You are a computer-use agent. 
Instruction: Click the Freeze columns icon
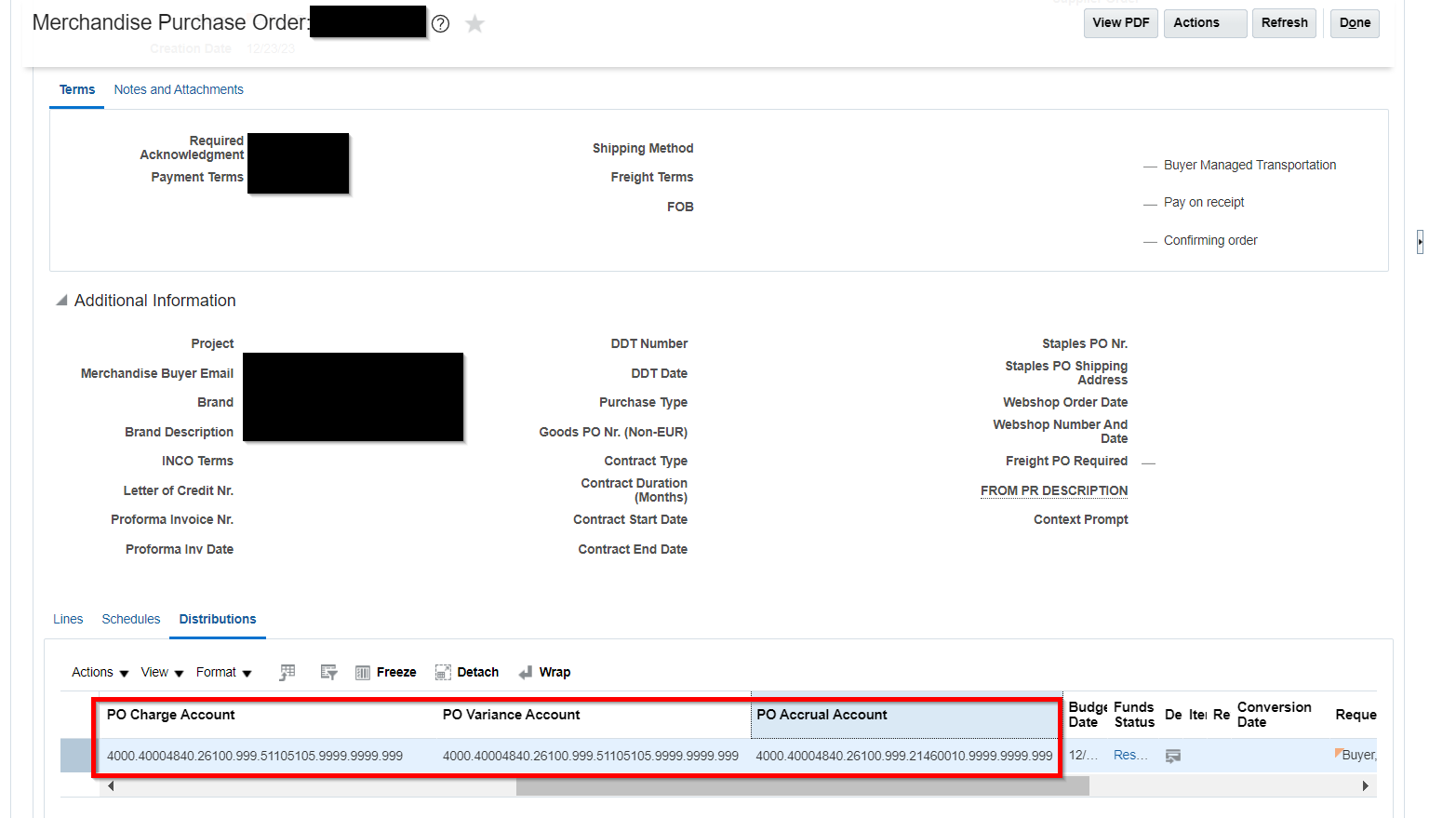pyautogui.click(x=363, y=671)
